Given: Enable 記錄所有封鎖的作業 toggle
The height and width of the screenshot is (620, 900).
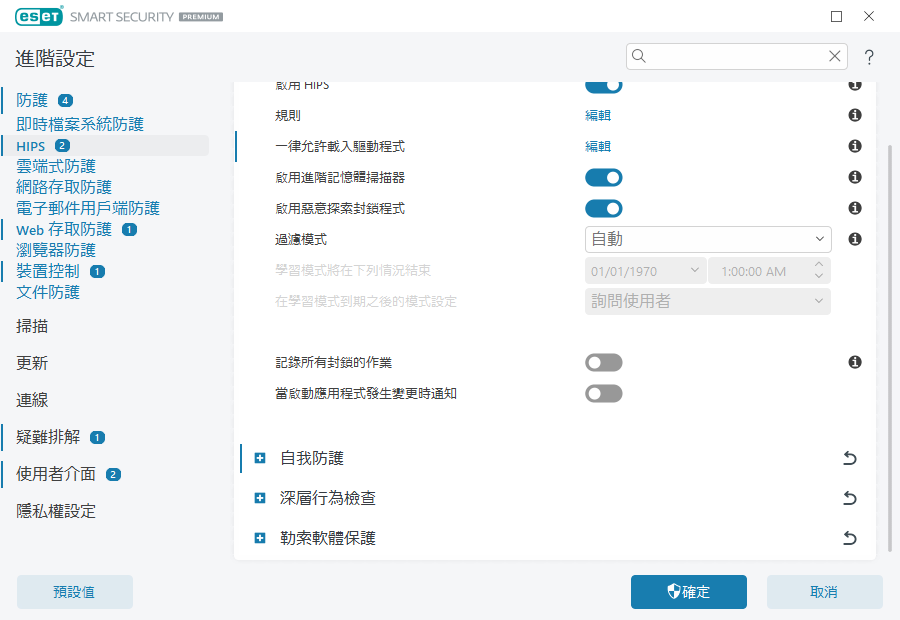Looking at the screenshot, I should pyautogui.click(x=604, y=362).
